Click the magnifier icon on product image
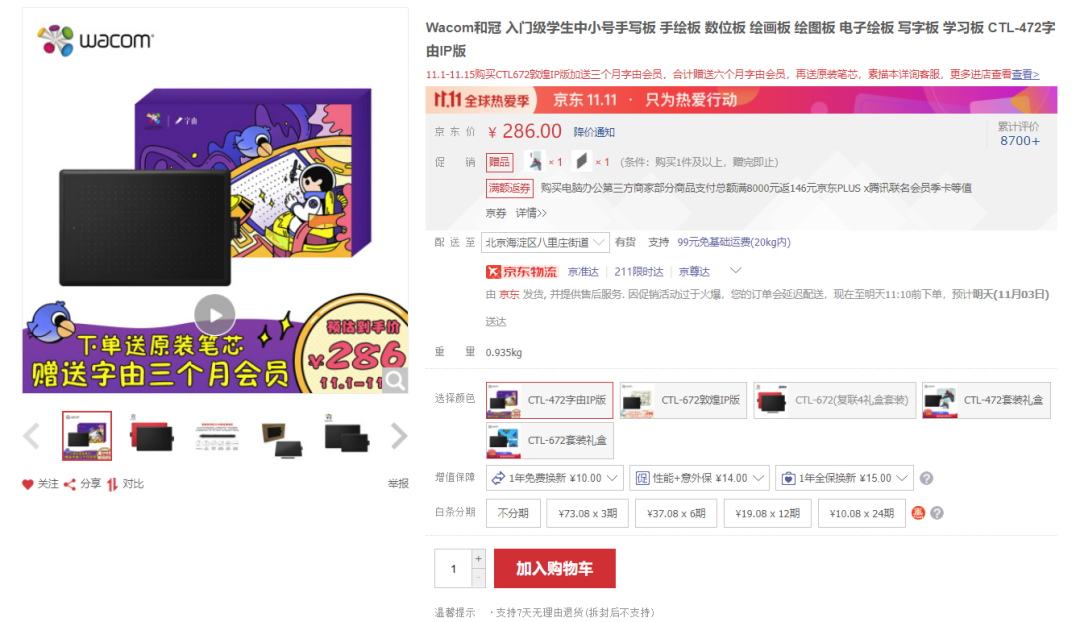 coord(395,380)
